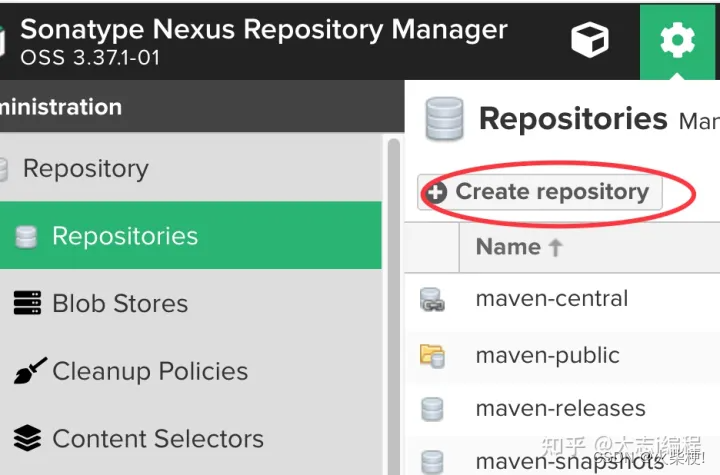Click the Repositories database icon in sidebar
The height and width of the screenshot is (475, 720).
[x=26, y=237]
